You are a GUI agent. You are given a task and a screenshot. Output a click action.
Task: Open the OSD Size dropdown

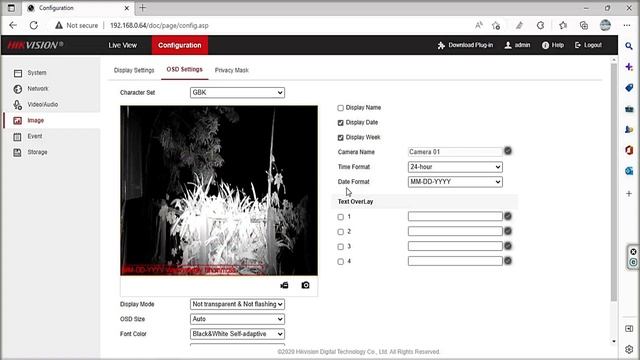click(x=237, y=319)
